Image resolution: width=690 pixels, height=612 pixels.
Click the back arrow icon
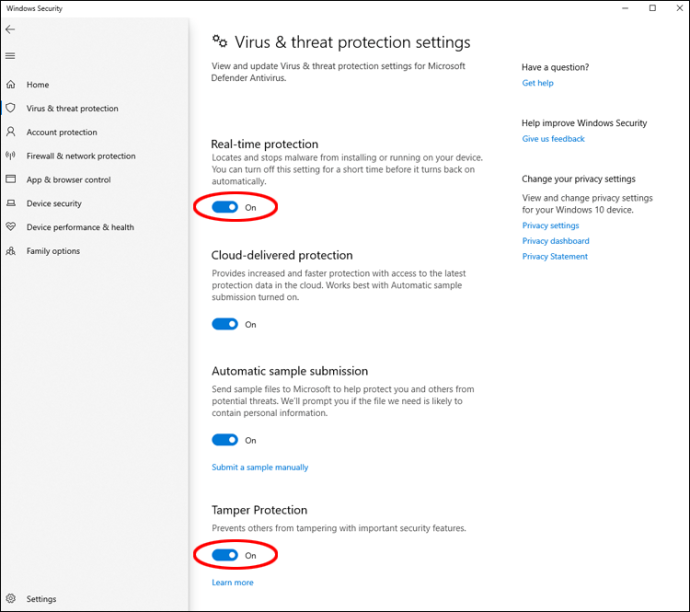[10, 30]
